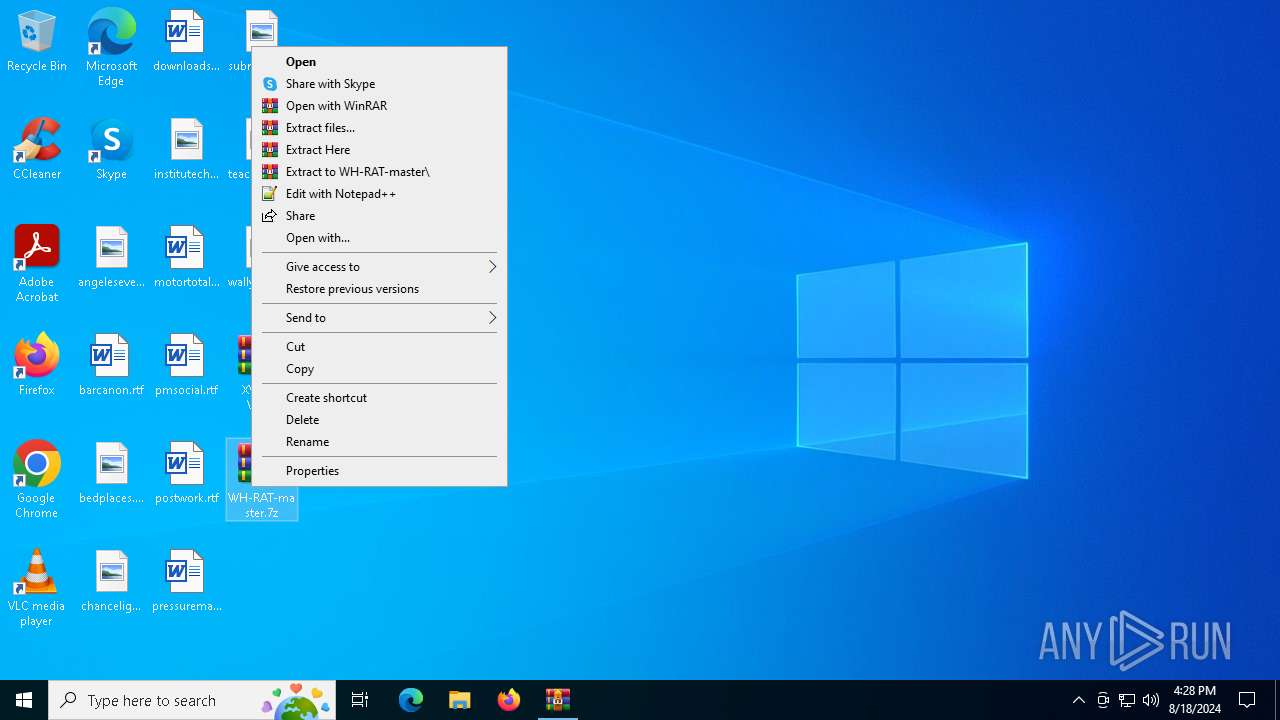Select the Adobe Acrobat desktop icon
The image size is (1280, 720).
[x=37, y=264]
